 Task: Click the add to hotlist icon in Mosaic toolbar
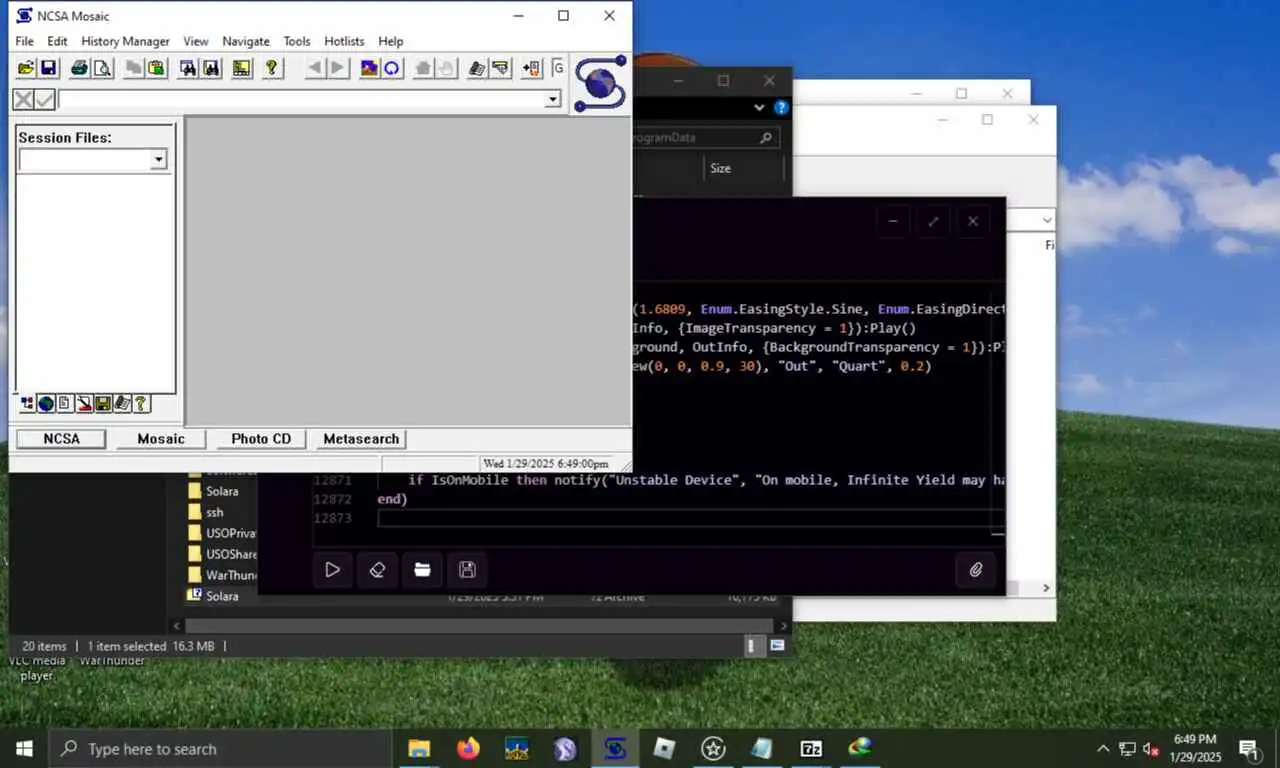pyautogui.click(x=531, y=68)
